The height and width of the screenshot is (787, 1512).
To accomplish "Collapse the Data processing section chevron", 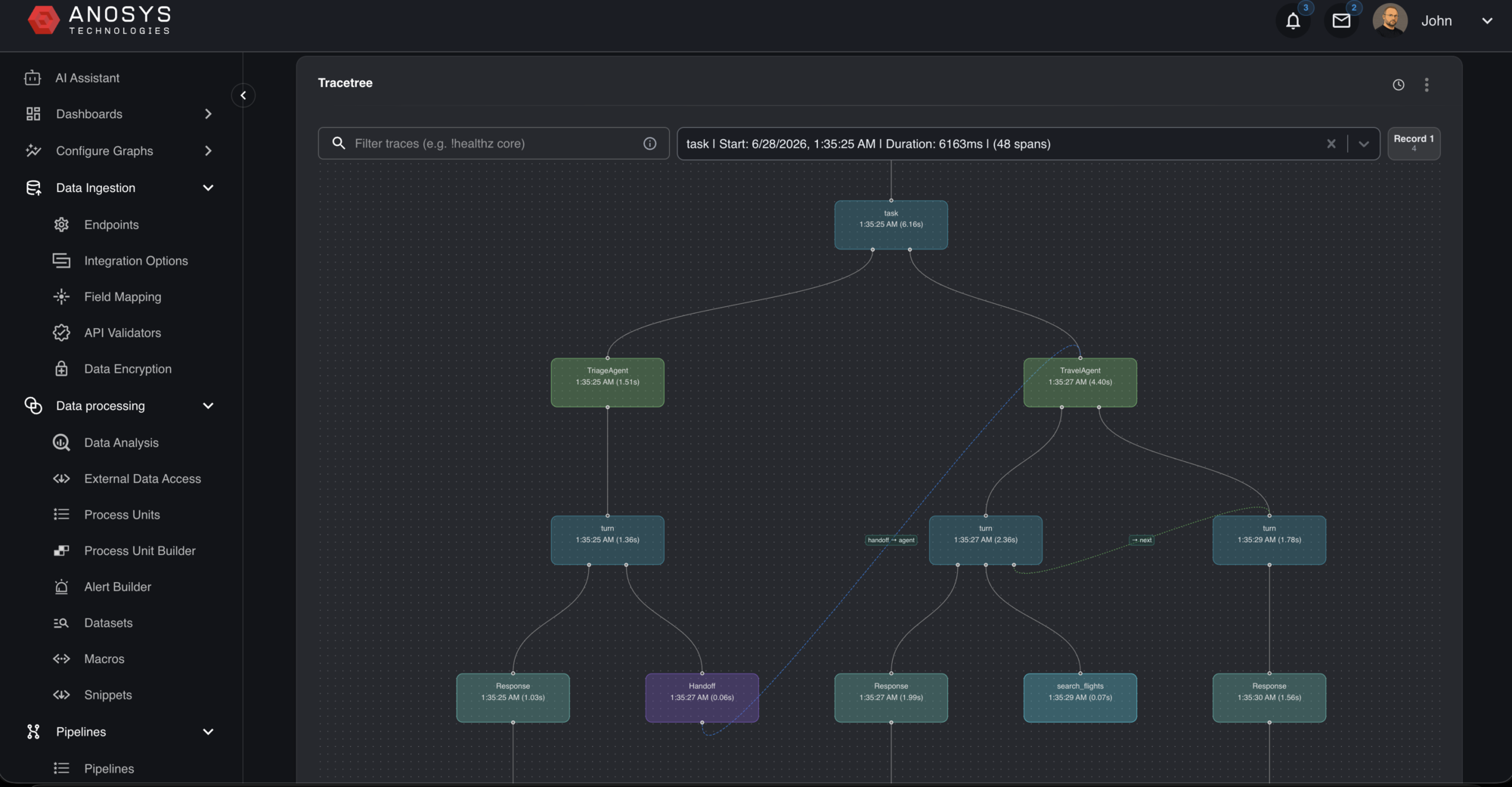I will tap(208, 406).
